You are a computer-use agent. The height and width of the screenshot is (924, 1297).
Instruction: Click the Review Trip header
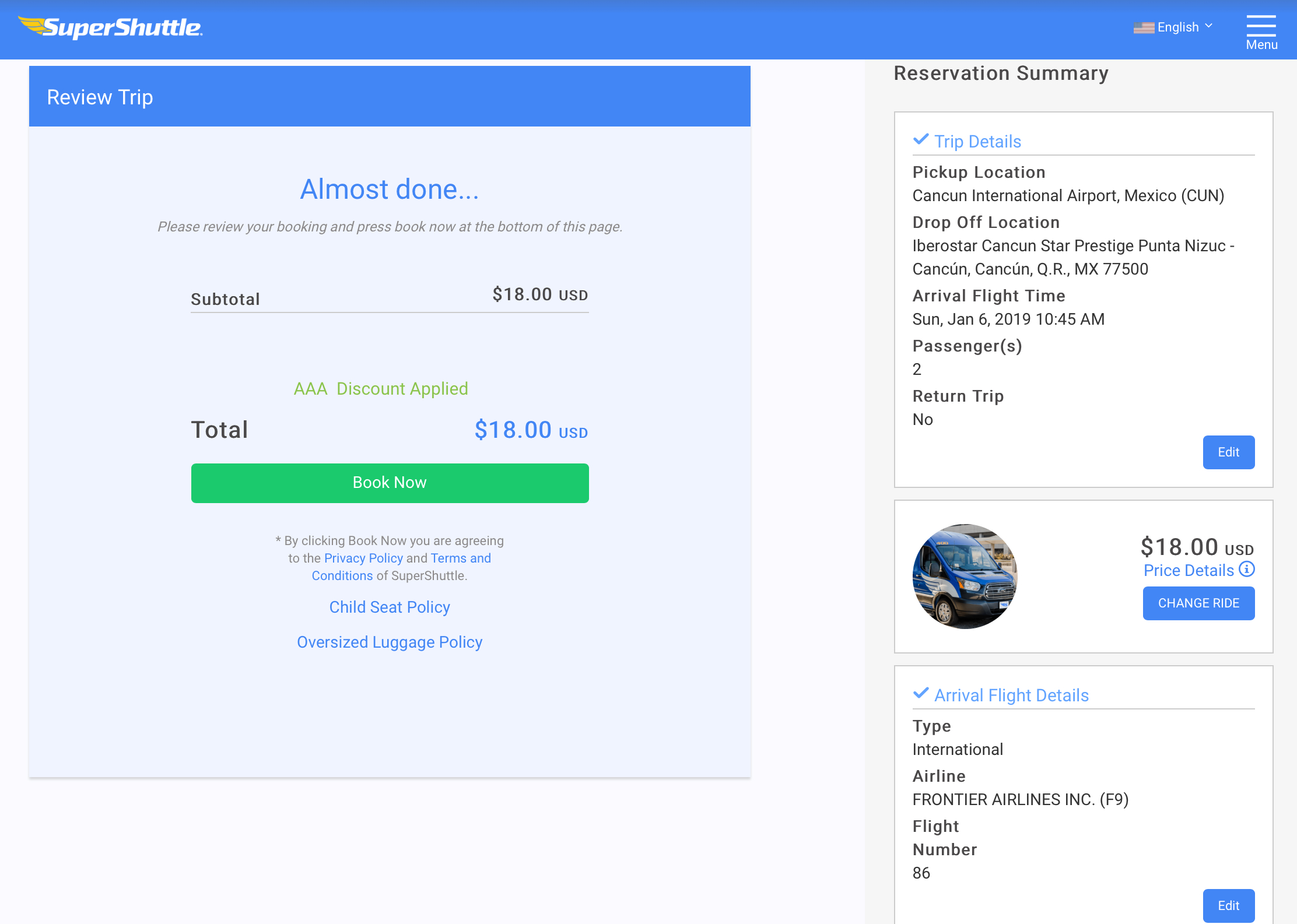[100, 97]
